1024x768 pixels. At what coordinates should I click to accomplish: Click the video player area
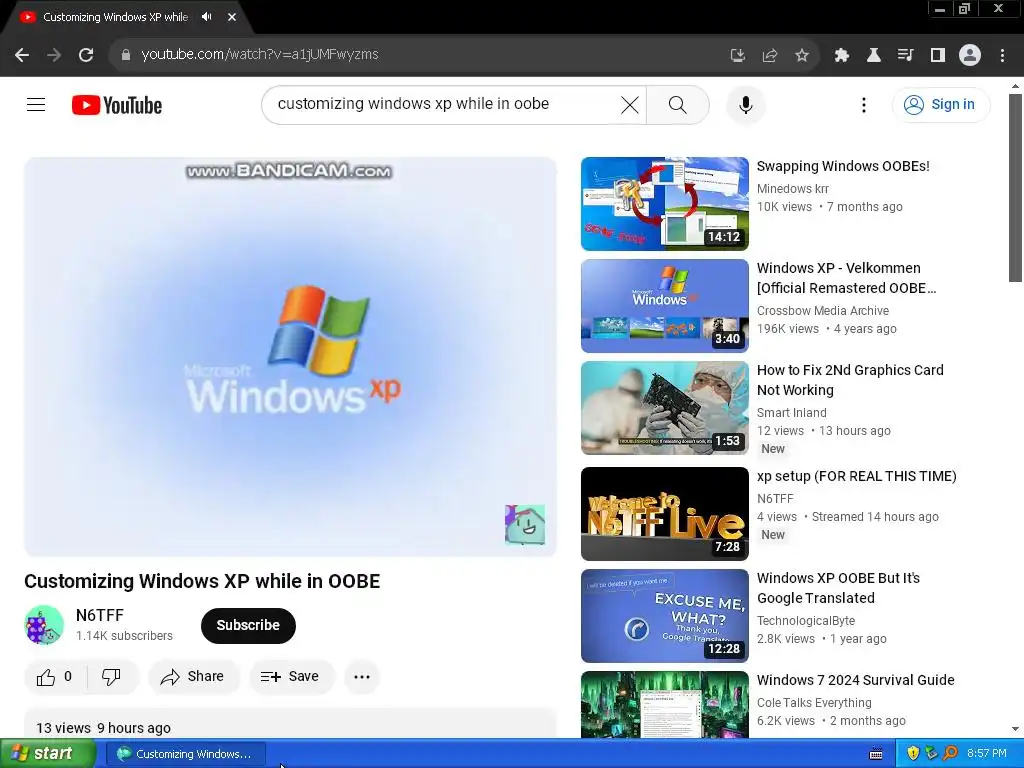[290, 357]
